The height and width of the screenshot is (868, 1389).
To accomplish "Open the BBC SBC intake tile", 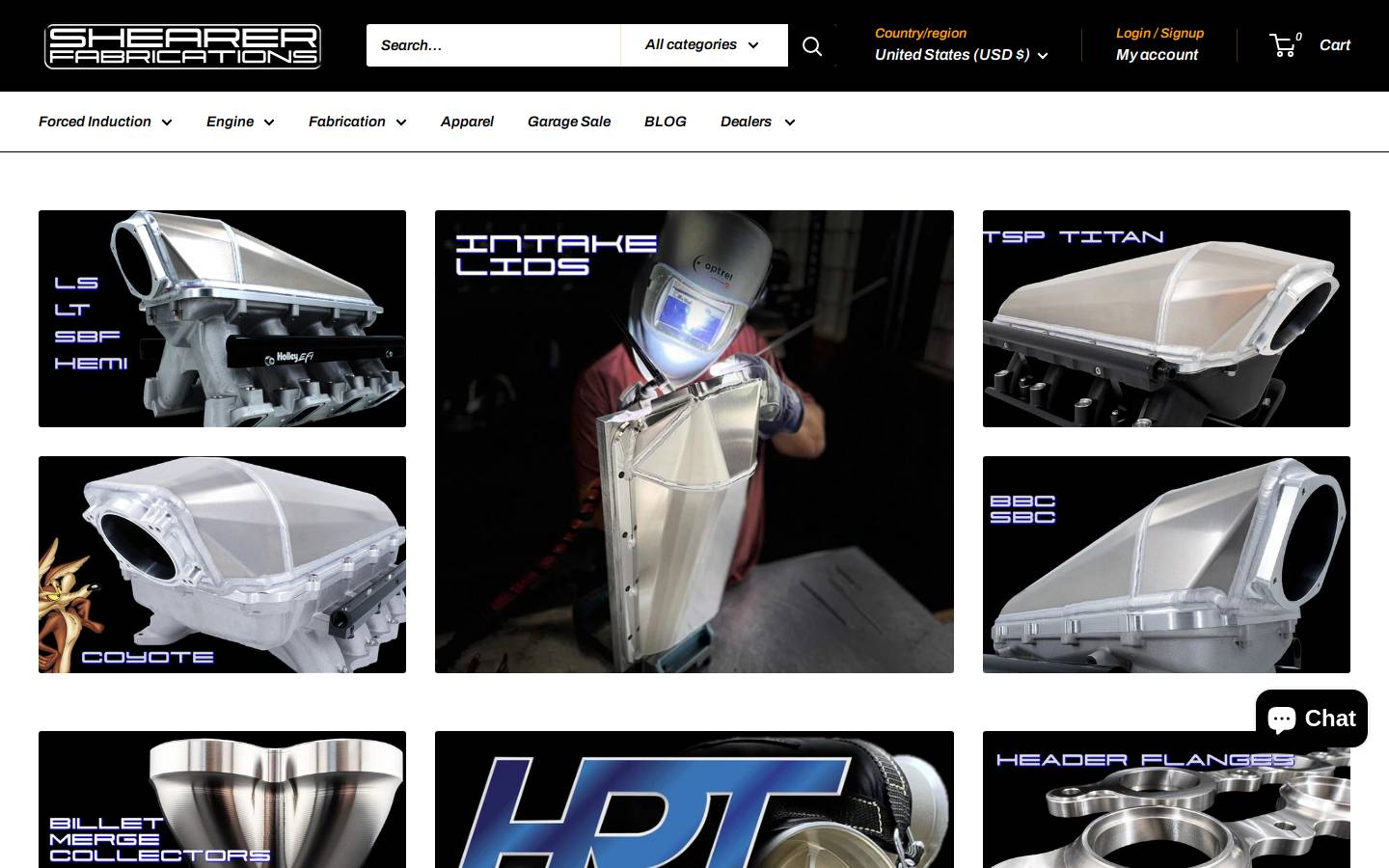I will click(1166, 564).
